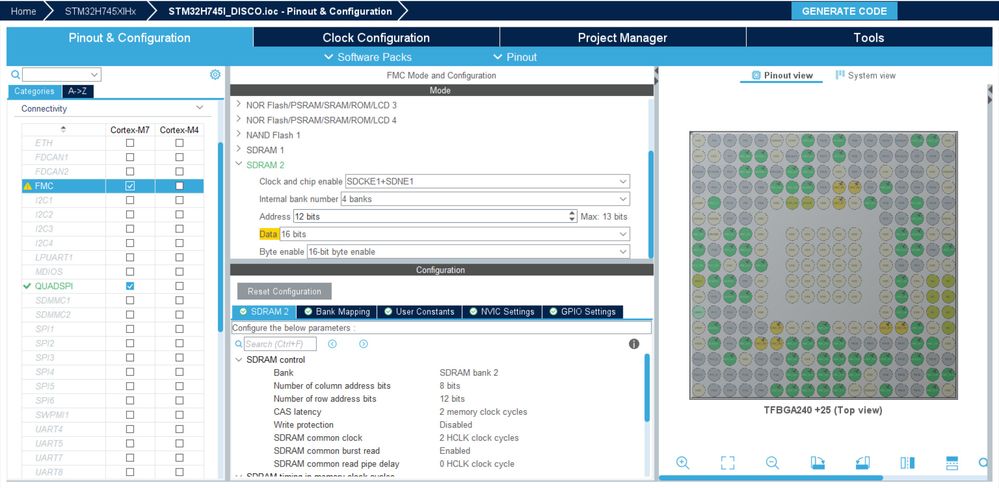Open the Bank Mapping tab
Image resolution: width=999 pixels, height=488 pixels.
click(337, 312)
